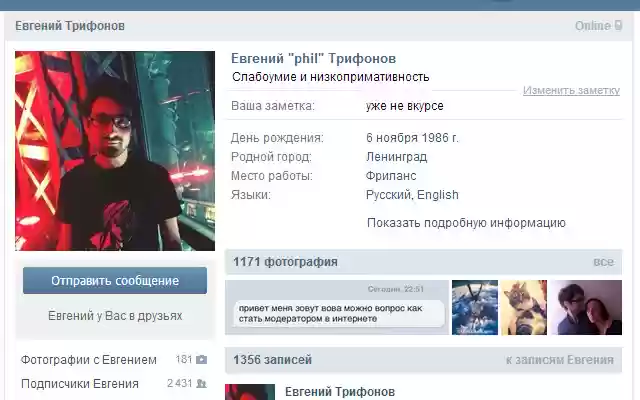640x400 pixels.
Task: Click hometown value Ленинград
Action: (x=396, y=157)
